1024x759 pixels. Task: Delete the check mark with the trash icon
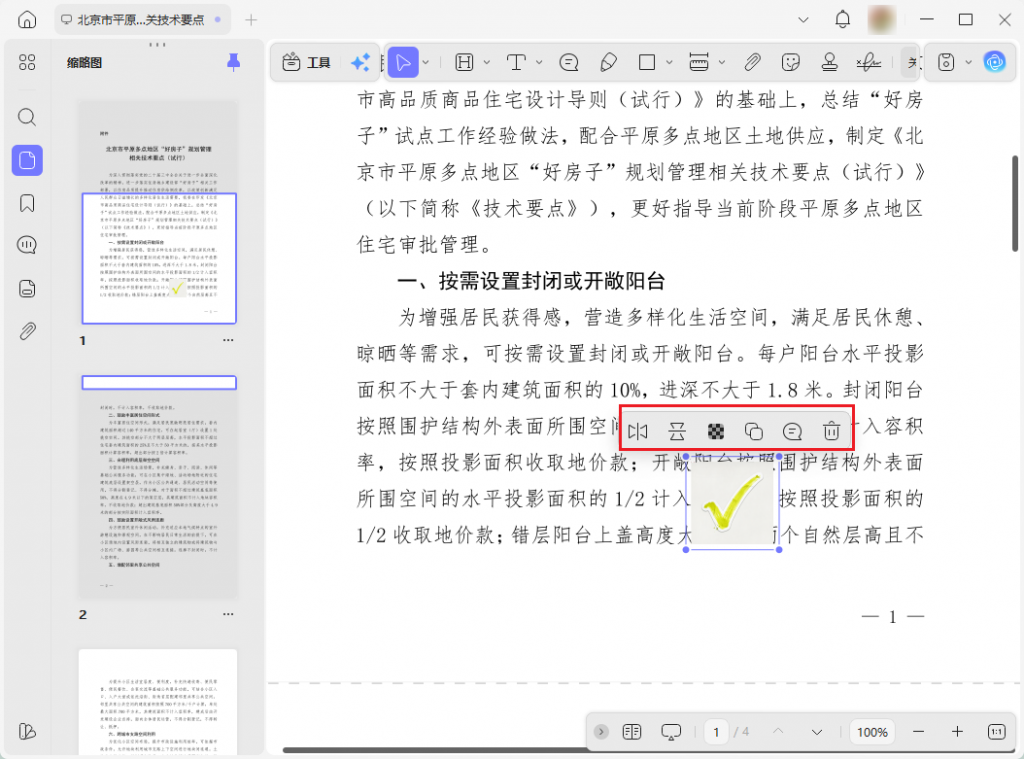pos(830,431)
